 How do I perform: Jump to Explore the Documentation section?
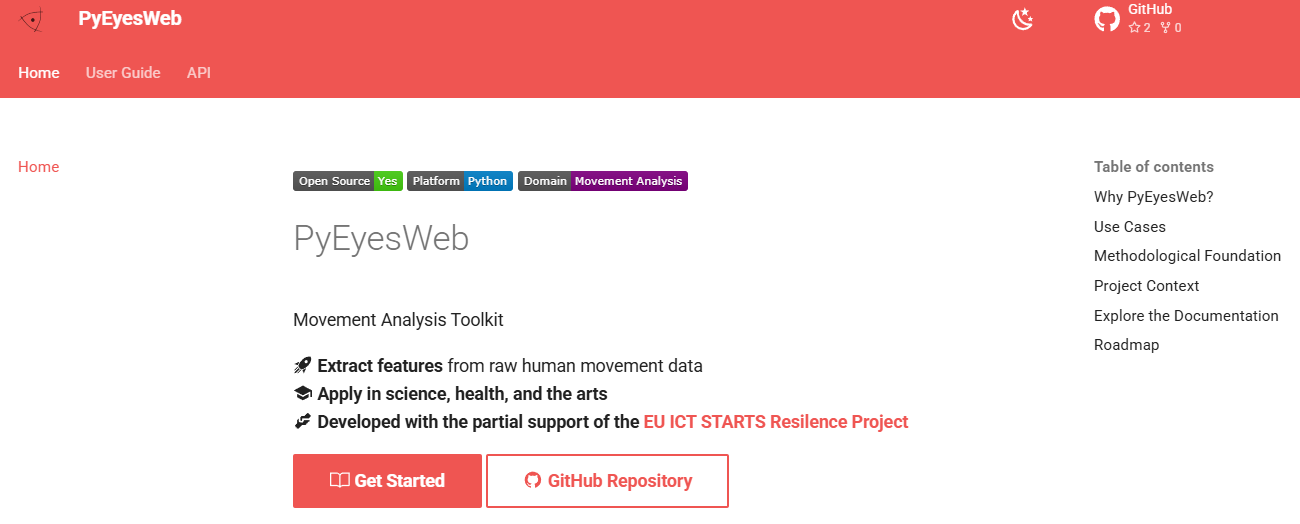click(1186, 316)
